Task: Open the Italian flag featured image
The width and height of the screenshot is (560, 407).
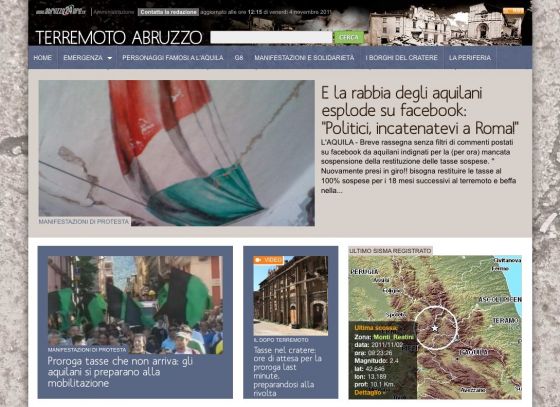Action: pos(176,153)
